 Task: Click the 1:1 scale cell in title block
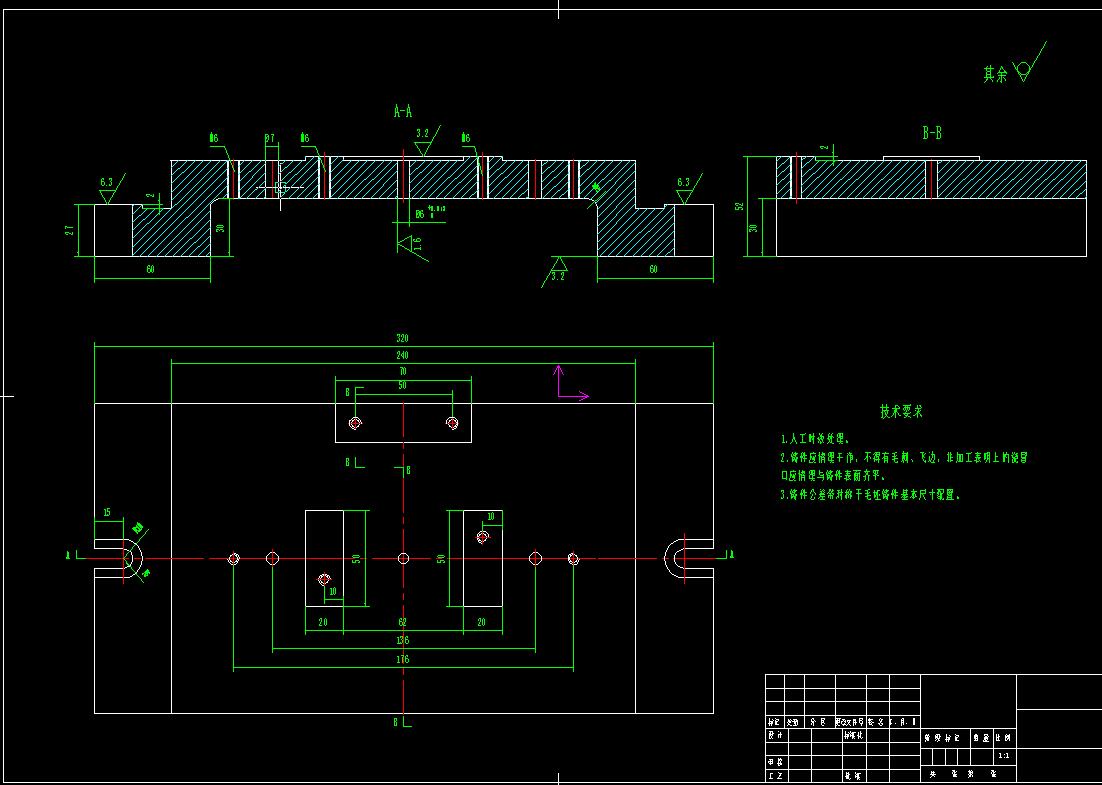1004,756
